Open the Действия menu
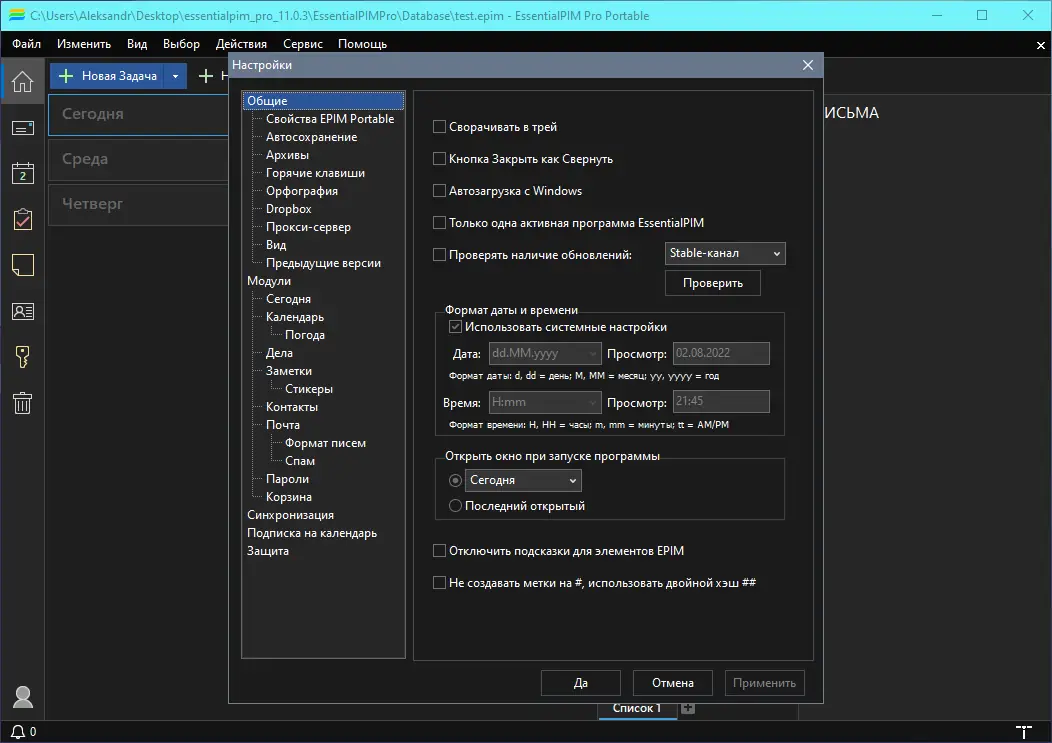The width and height of the screenshot is (1052, 743). point(241,44)
